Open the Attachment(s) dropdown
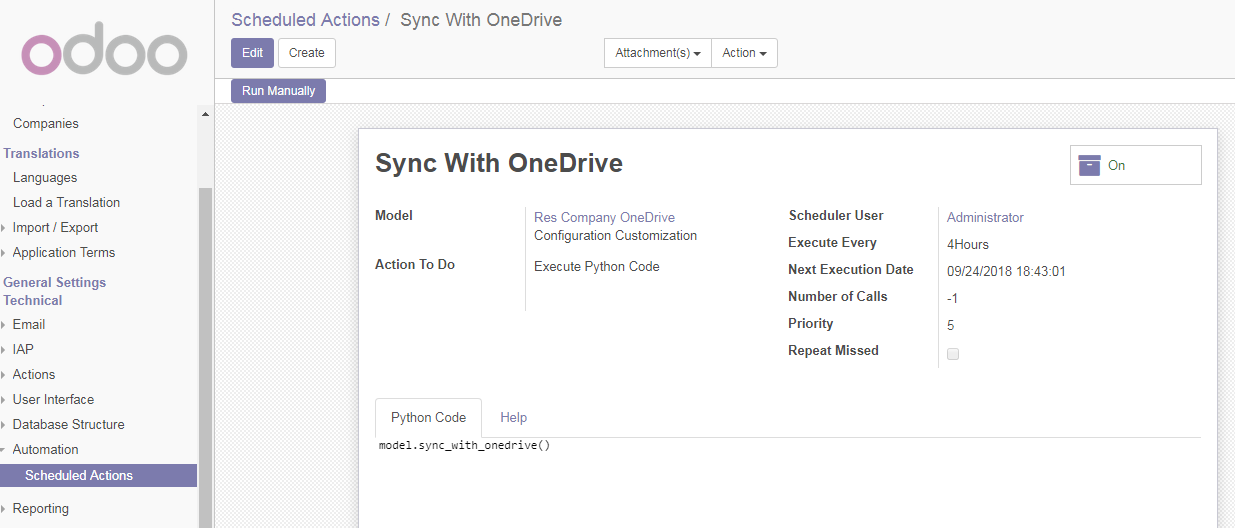 click(x=657, y=53)
